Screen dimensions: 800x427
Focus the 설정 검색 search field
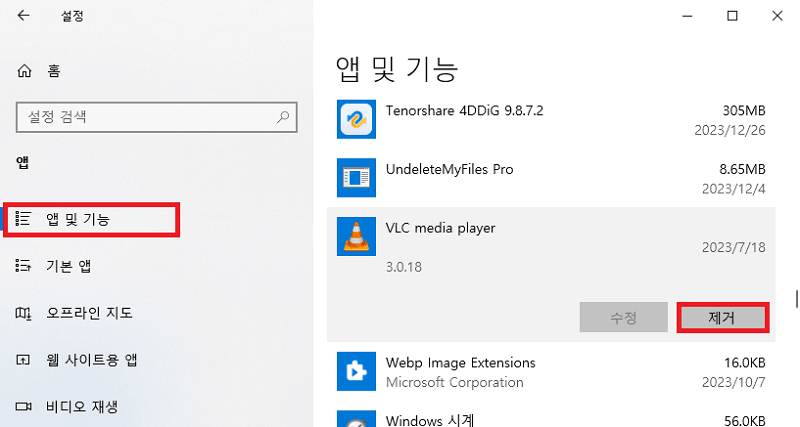157,117
